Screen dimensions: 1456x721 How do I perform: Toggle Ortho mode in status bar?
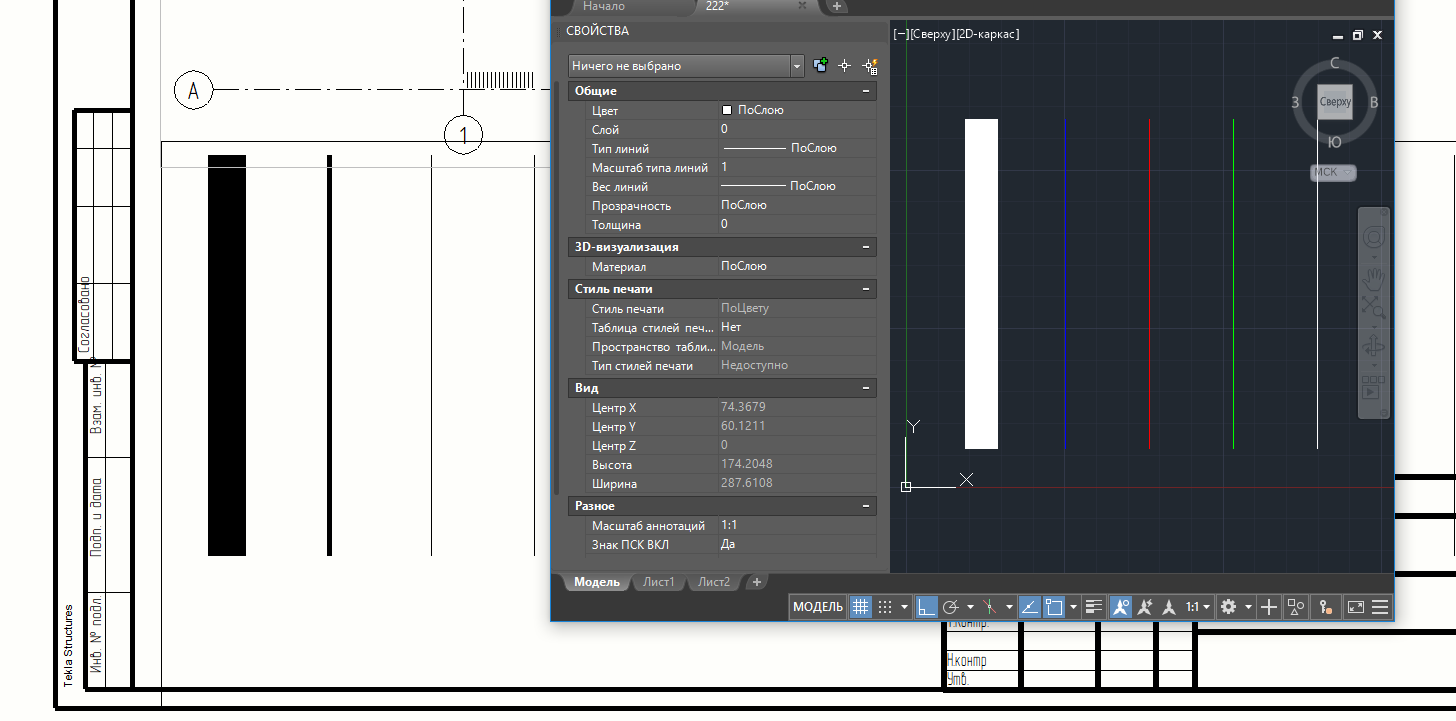926,607
